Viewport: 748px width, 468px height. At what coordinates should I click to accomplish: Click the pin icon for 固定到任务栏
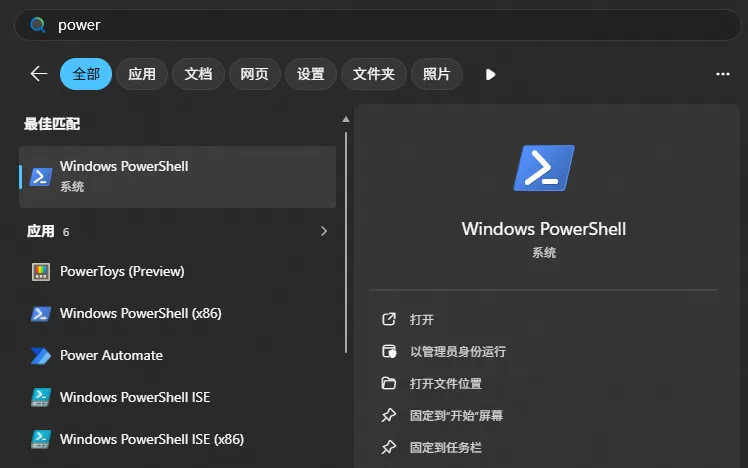pyautogui.click(x=389, y=447)
